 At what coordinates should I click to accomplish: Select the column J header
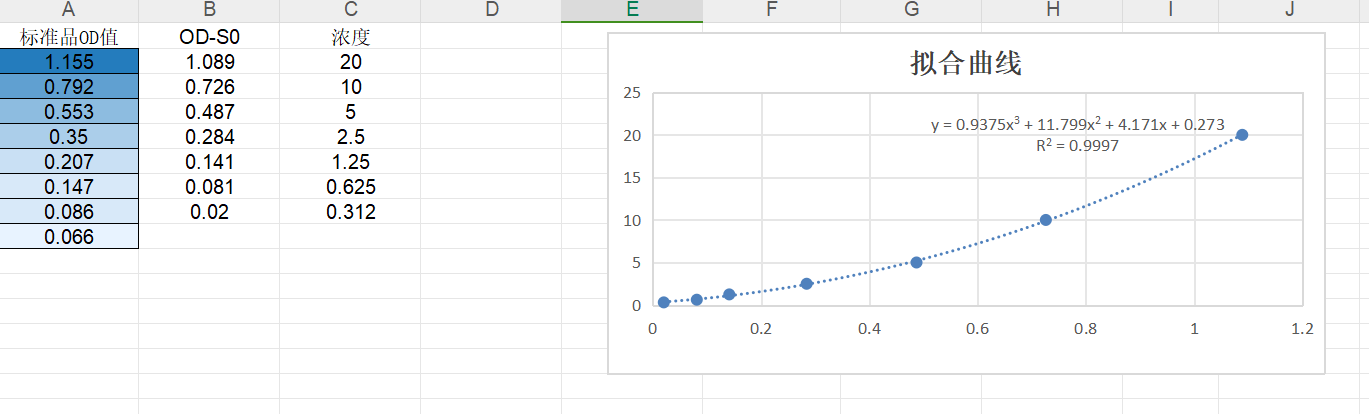click(1289, 10)
